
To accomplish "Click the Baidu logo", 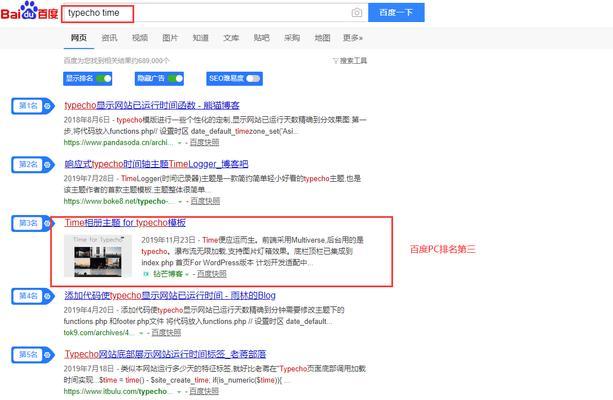I will click(x=29, y=11).
